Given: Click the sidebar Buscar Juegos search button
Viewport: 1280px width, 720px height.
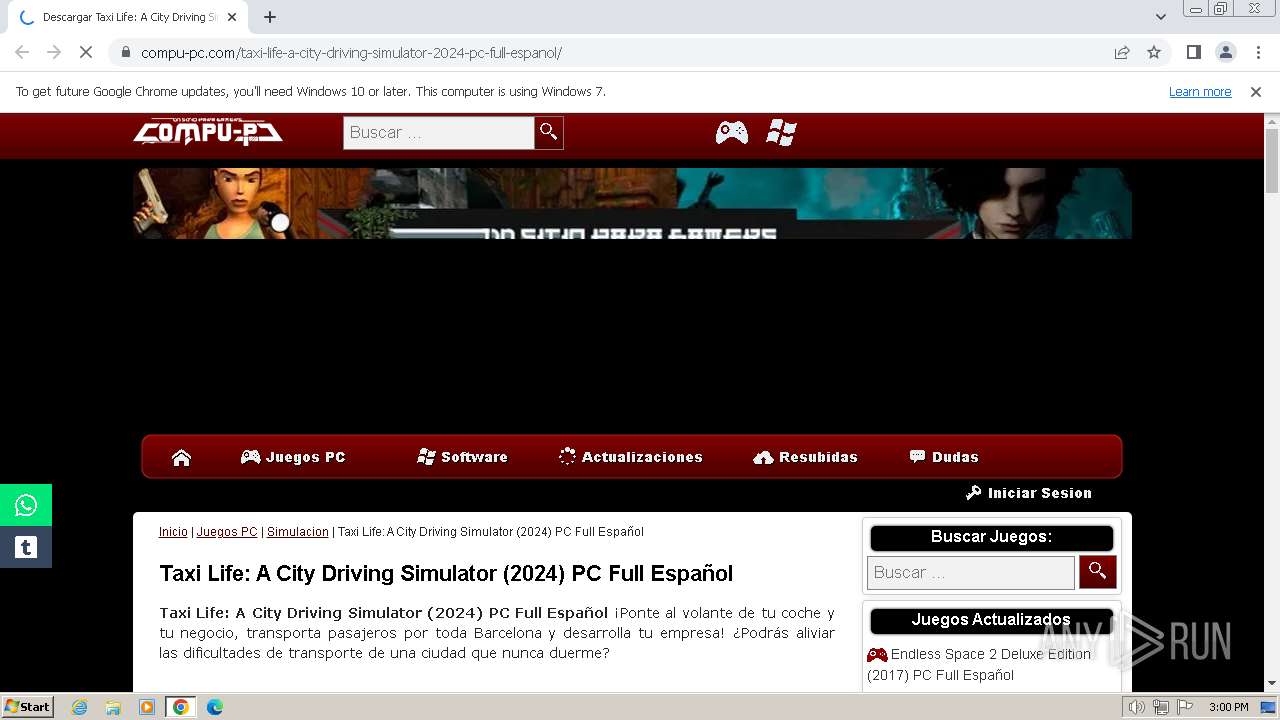Looking at the screenshot, I should (x=1097, y=572).
